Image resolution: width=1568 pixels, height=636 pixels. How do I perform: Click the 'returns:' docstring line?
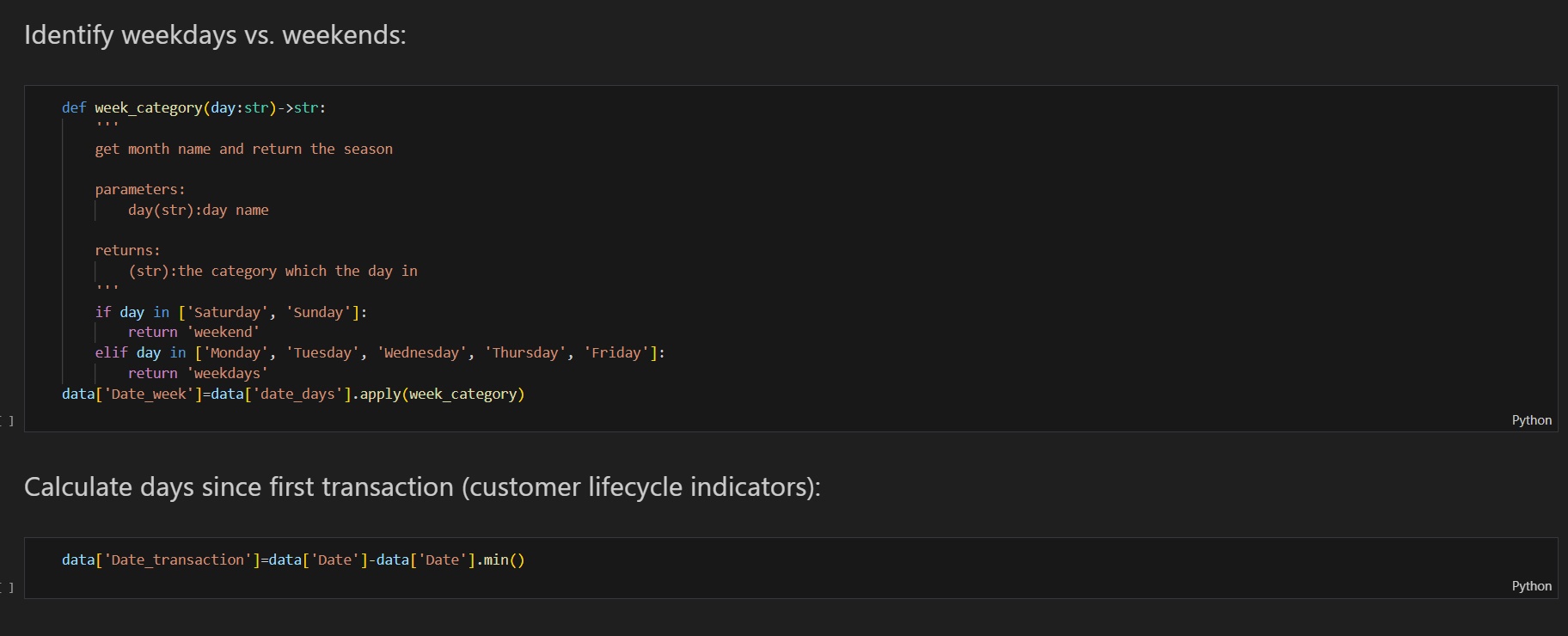pos(127,251)
